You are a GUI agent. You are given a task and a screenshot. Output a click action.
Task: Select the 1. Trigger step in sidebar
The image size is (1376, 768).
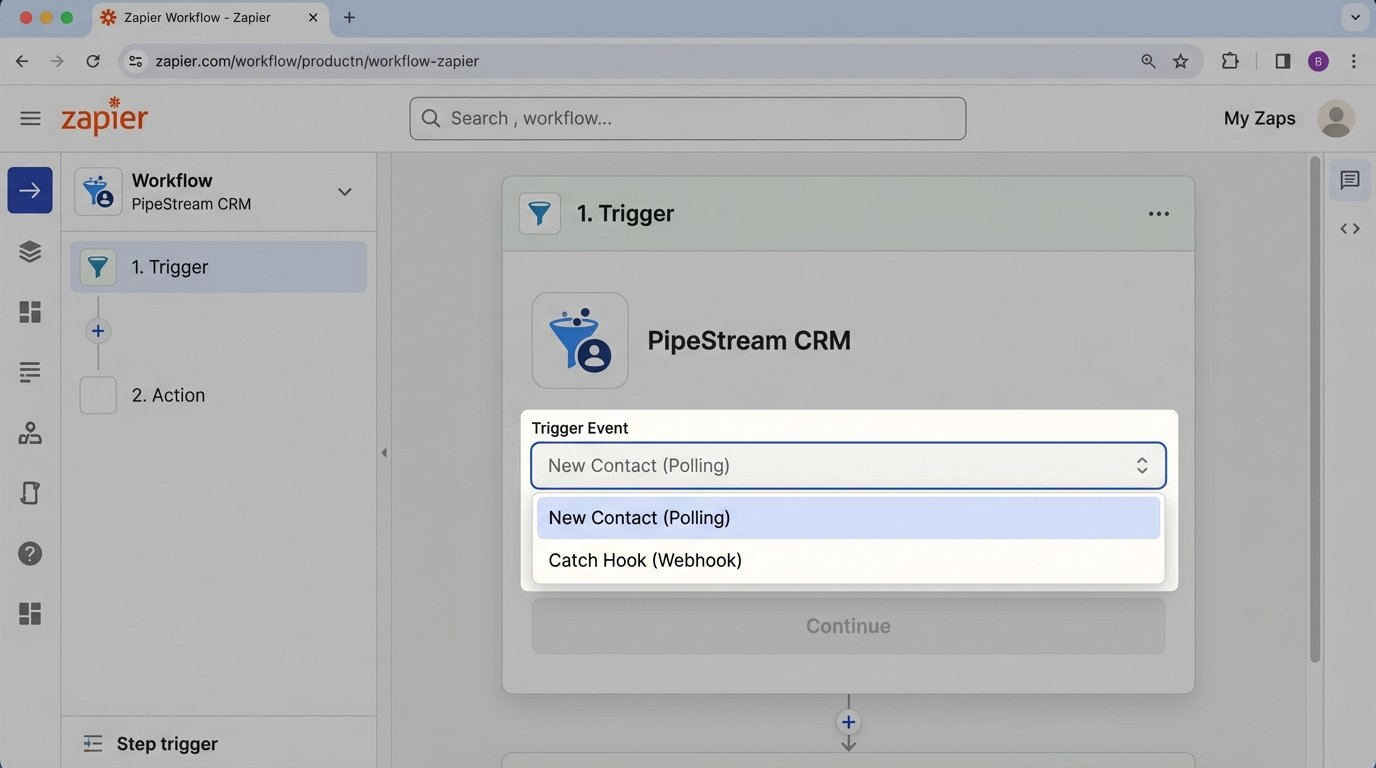(x=170, y=267)
